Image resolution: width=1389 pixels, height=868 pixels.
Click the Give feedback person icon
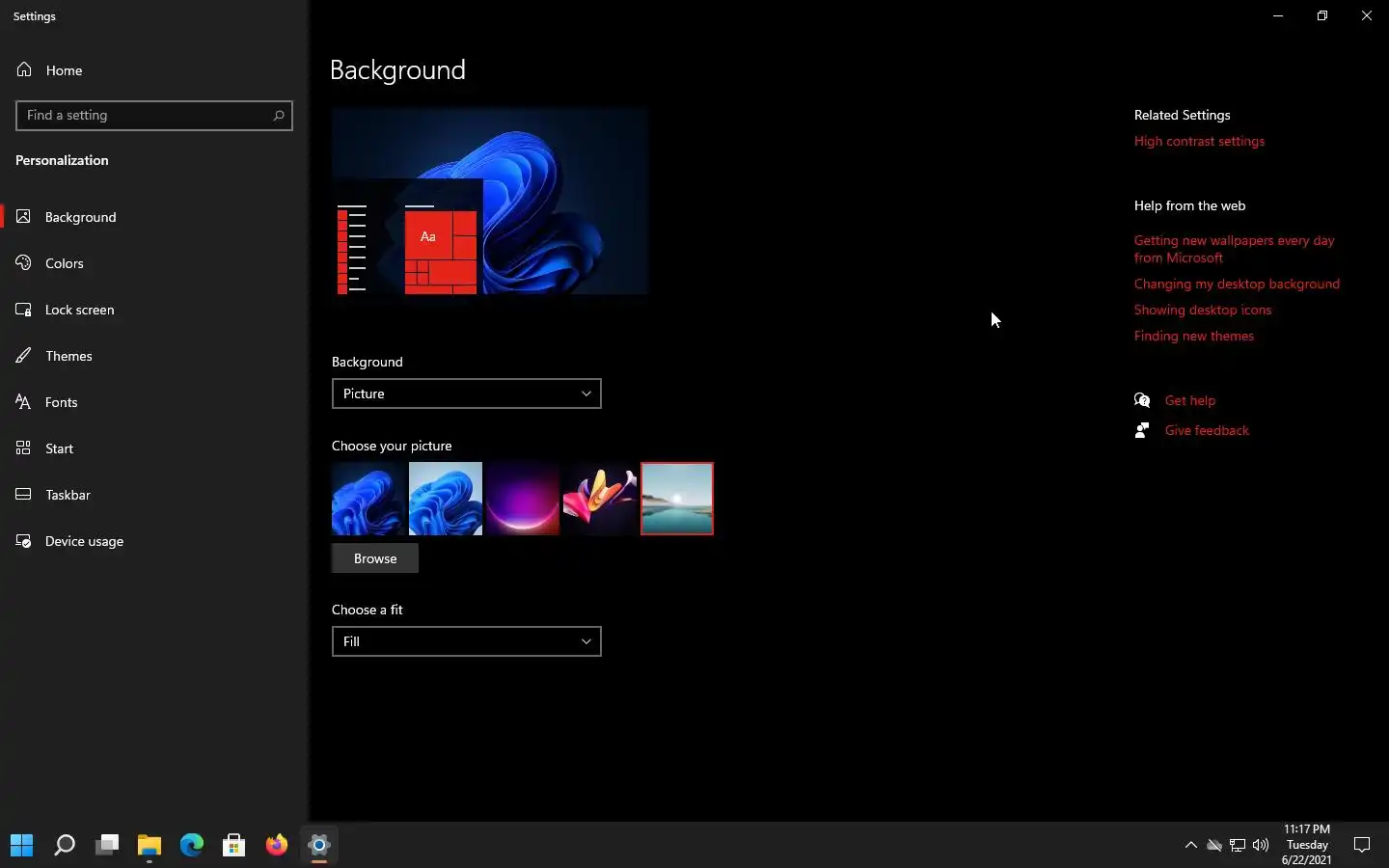1142,430
